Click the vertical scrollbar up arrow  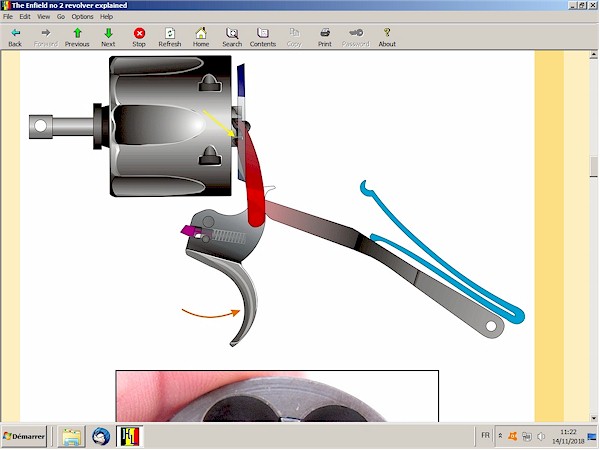[593, 55]
